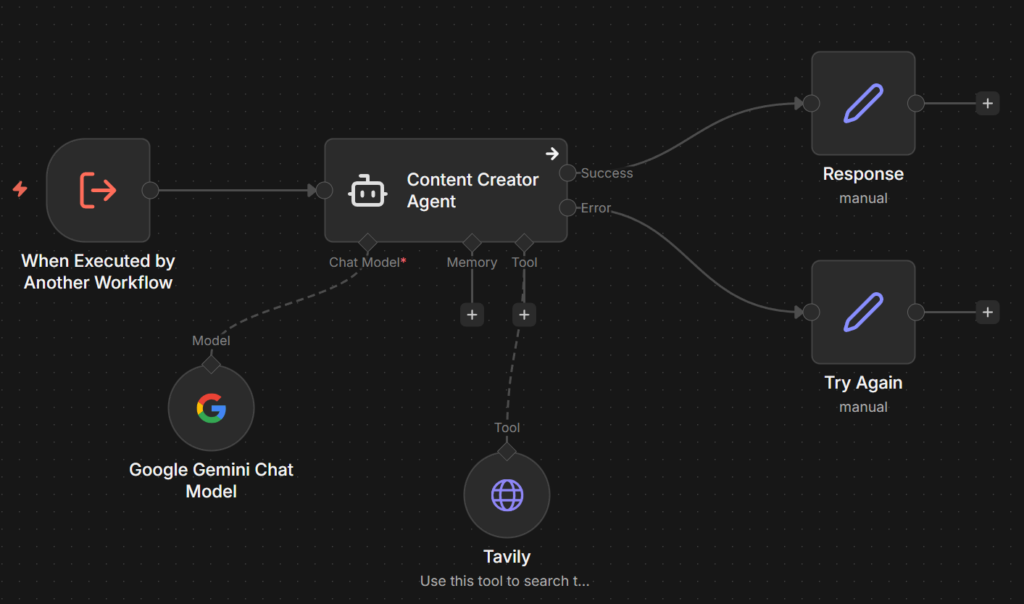This screenshot has width=1024, height=604.
Task: Click the workflow trigger node icon
Action: [x=98, y=190]
